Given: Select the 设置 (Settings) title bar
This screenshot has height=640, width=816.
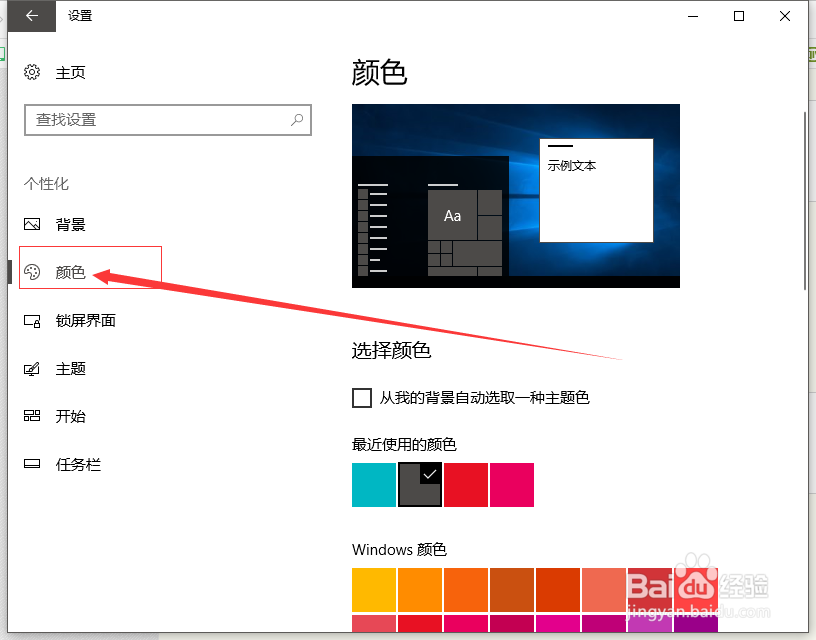Looking at the screenshot, I should tap(80, 16).
